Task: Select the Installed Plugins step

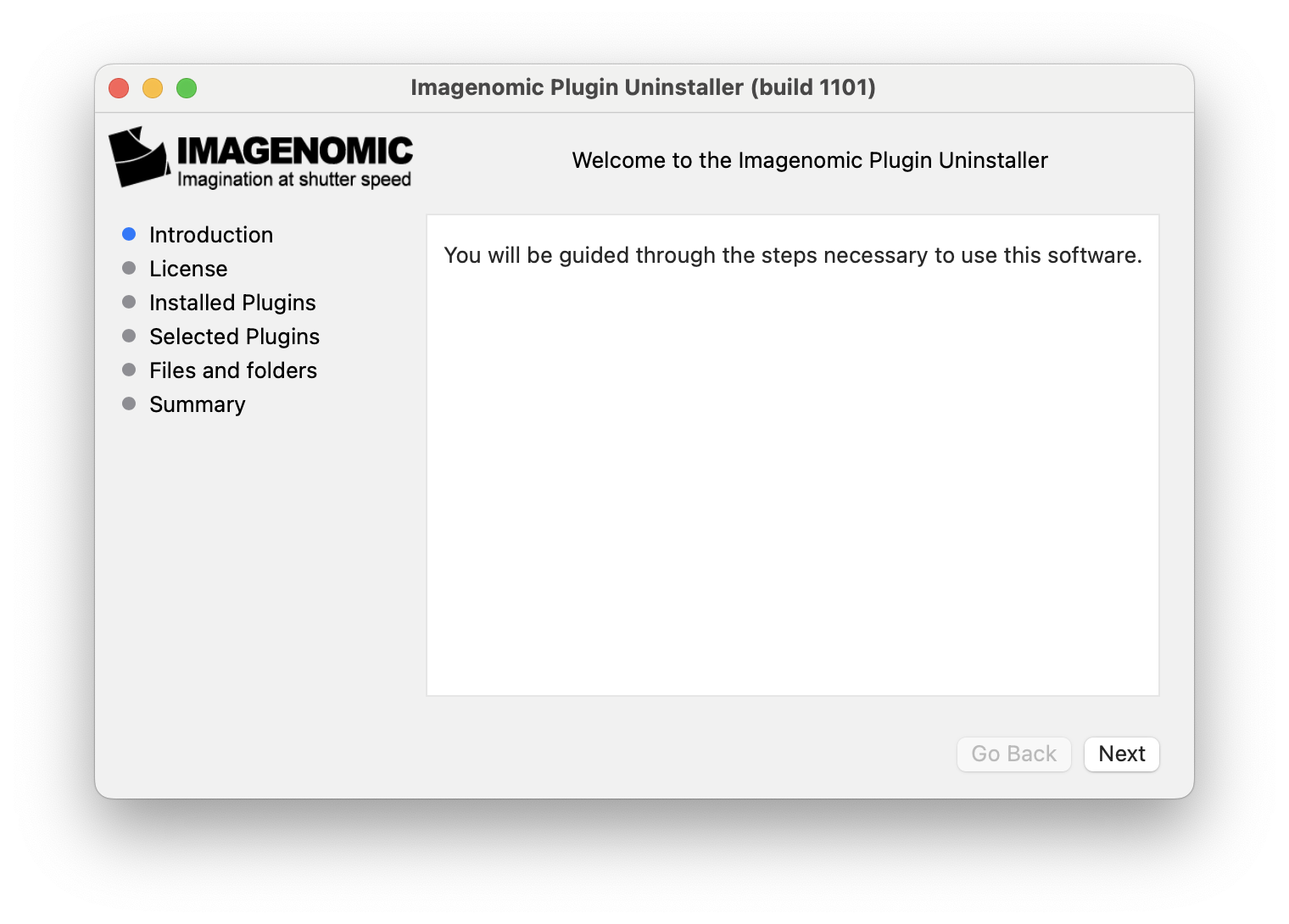Action: [232, 303]
